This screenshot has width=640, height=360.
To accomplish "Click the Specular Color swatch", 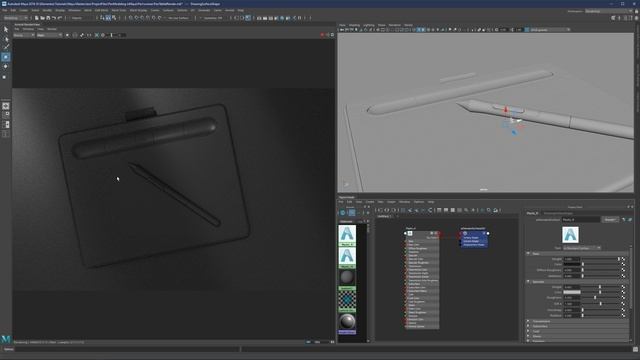I will [572, 292].
